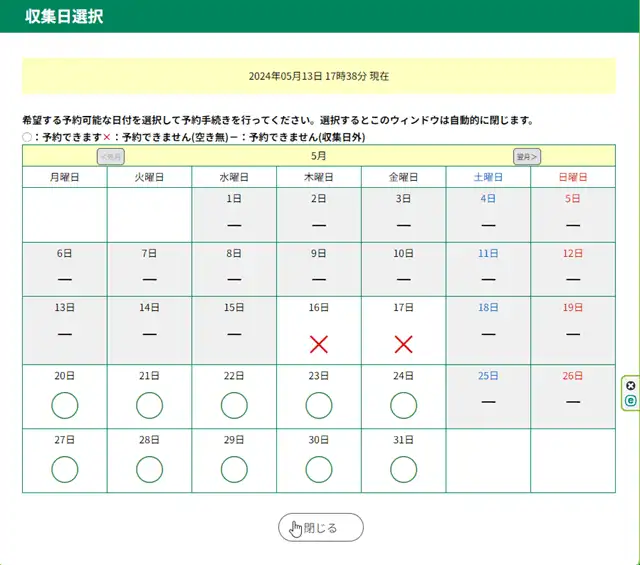640x565 pixels.
Task: Click the 月曜日 column header
Action: tap(64, 177)
